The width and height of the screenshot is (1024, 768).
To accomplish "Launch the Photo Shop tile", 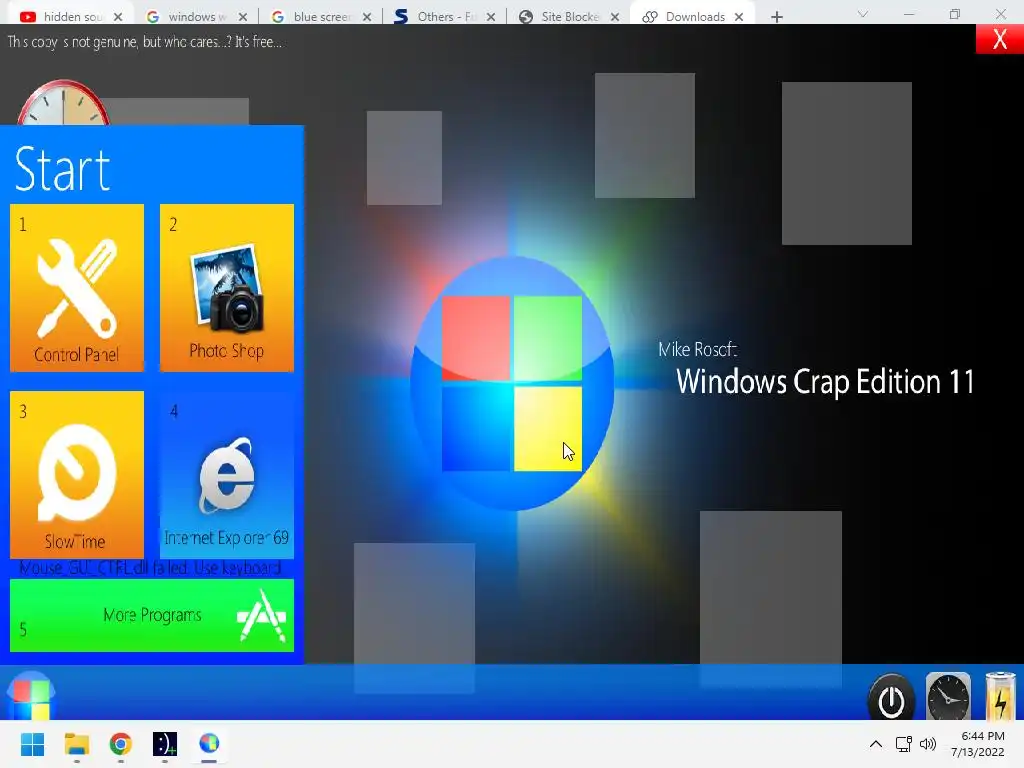I will coord(227,287).
